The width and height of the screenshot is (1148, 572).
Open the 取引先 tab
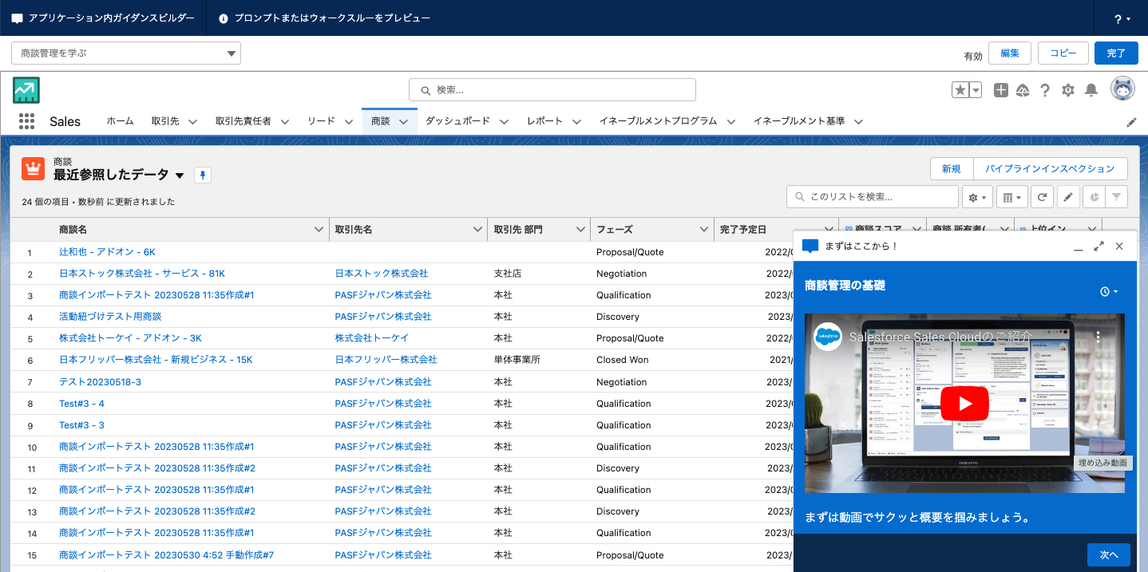pos(165,122)
